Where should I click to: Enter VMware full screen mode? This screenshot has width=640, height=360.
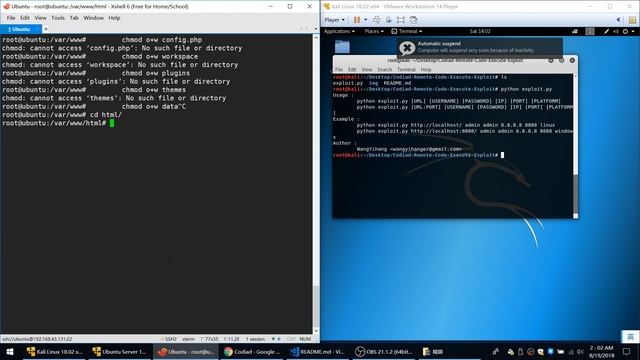coord(401,20)
